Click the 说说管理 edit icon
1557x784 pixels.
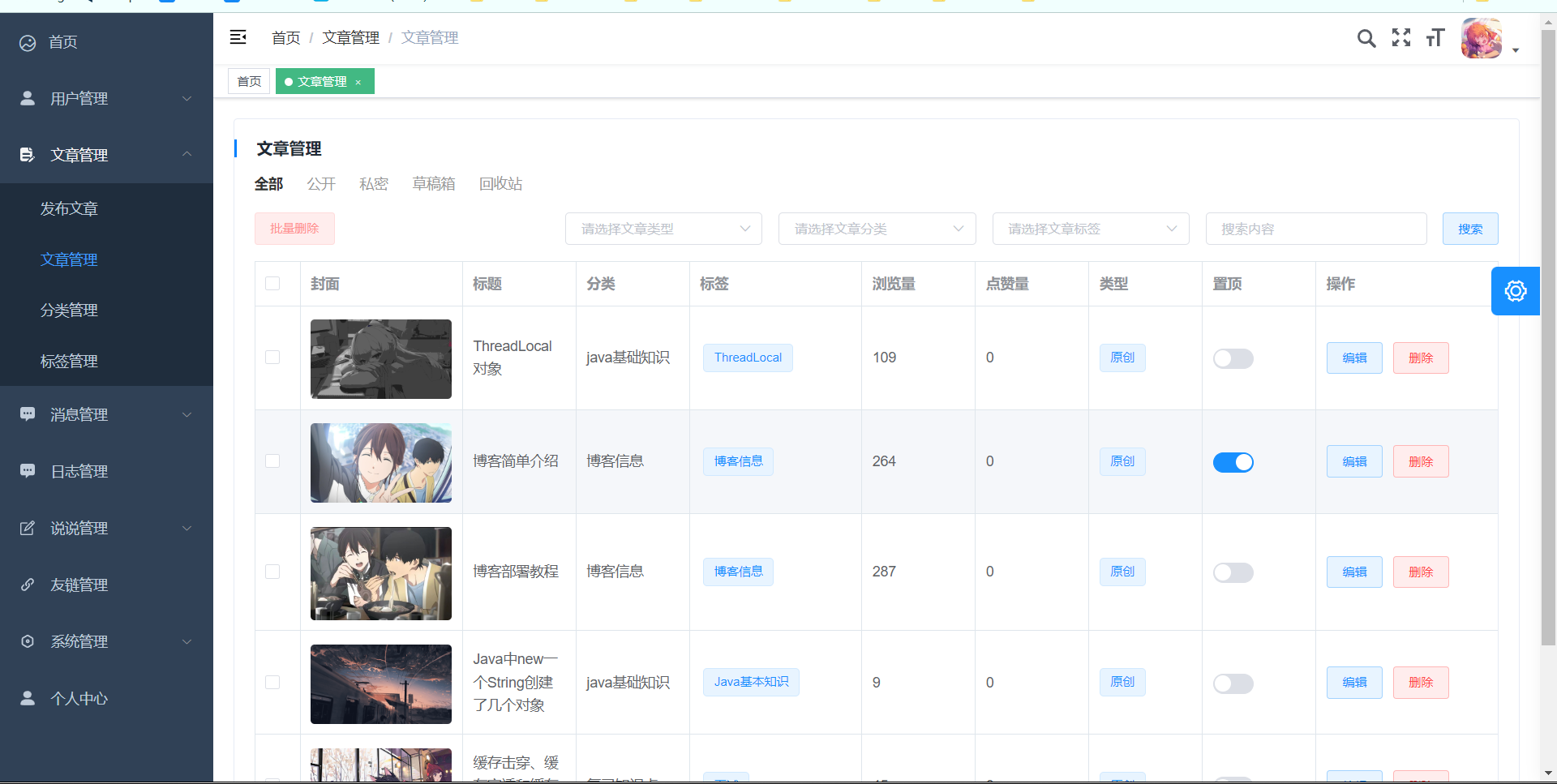tap(28, 528)
